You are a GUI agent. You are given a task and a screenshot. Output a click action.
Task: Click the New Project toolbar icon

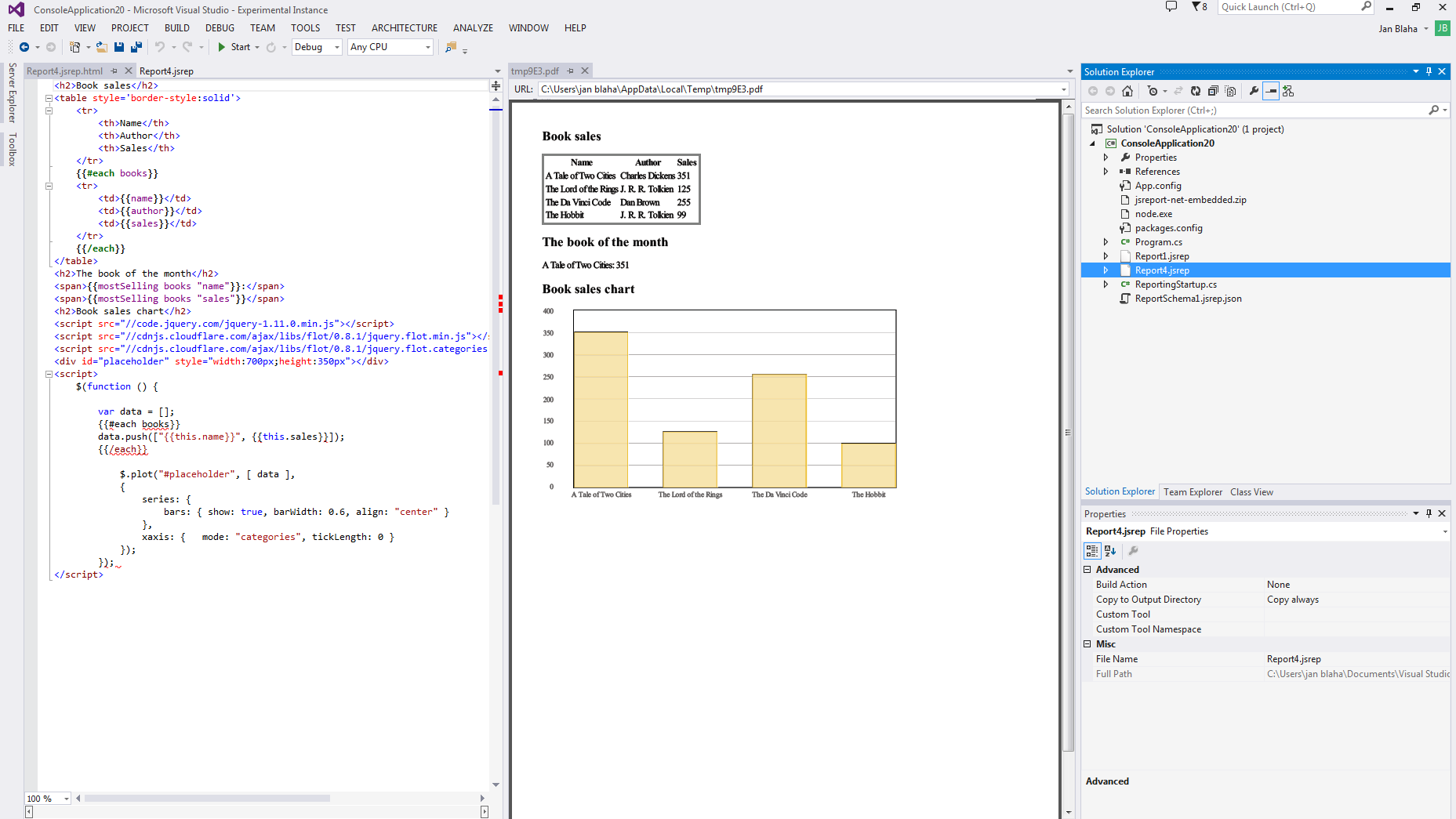(x=75, y=47)
